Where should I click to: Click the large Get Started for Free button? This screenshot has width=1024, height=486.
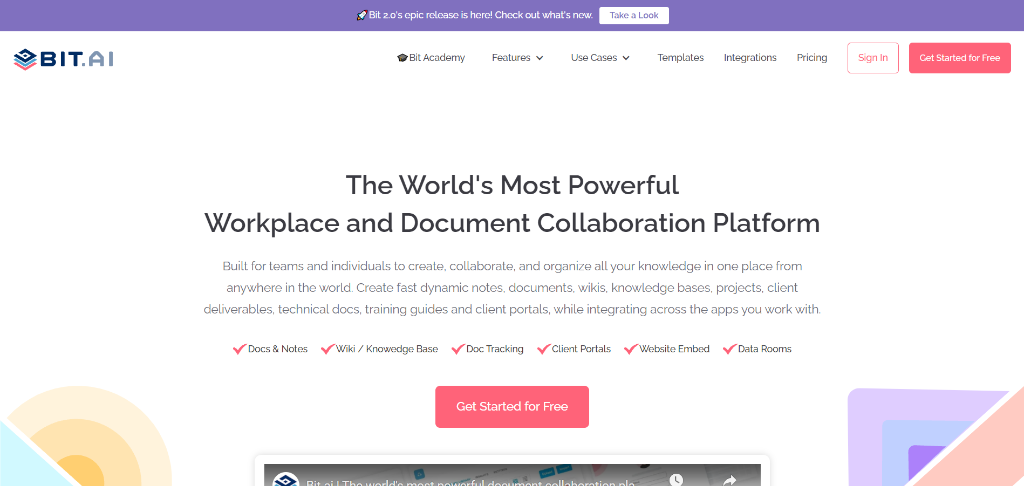point(512,407)
